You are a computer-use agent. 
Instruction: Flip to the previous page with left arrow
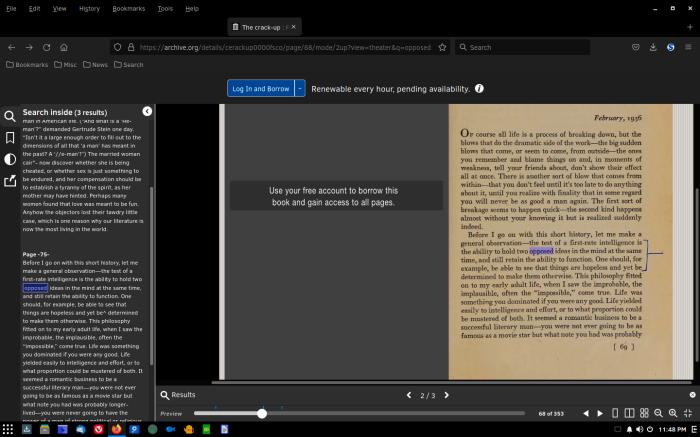(x=586, y=413)
